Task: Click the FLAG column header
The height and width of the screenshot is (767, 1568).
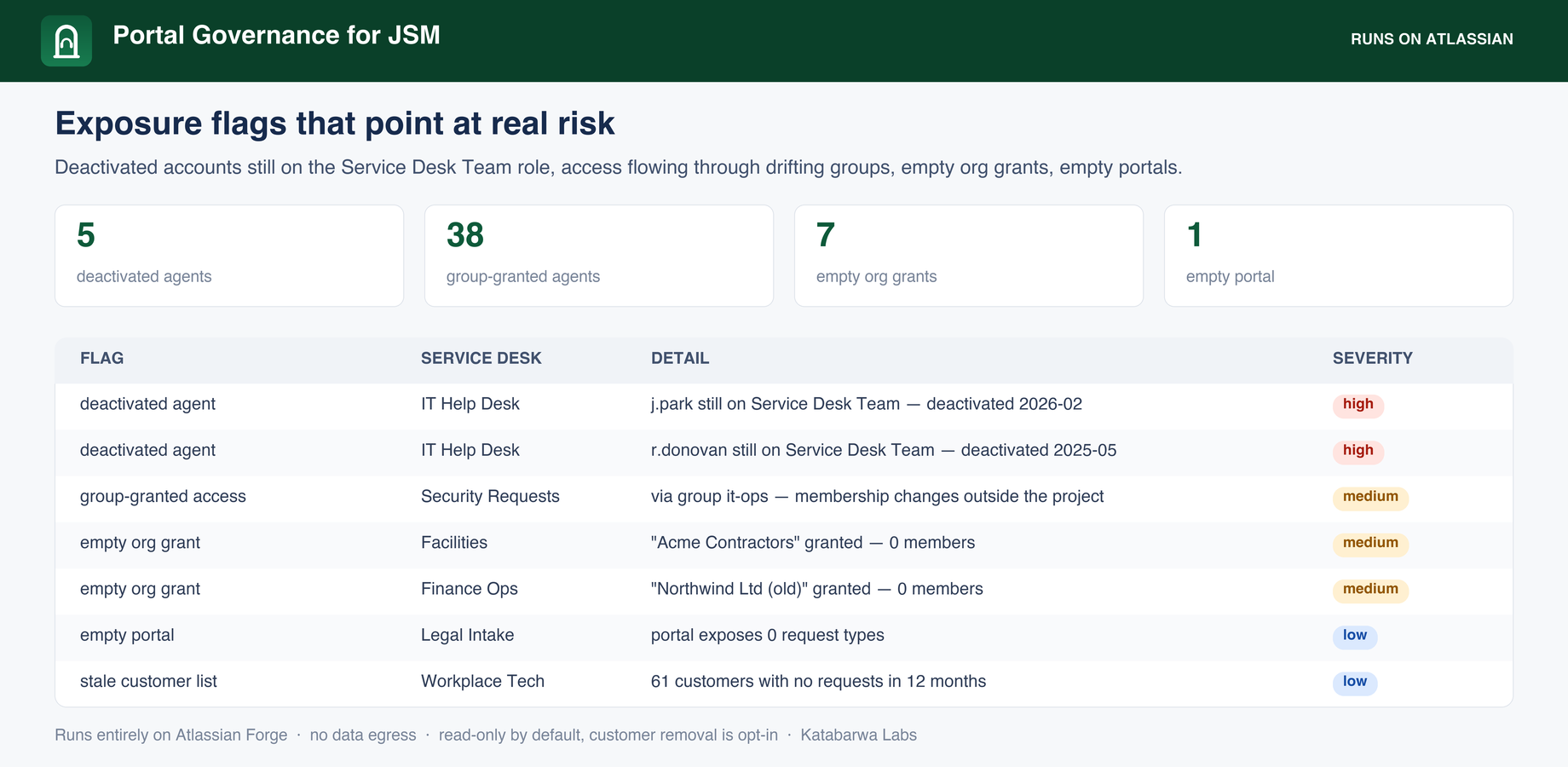Action: (102, 359)
